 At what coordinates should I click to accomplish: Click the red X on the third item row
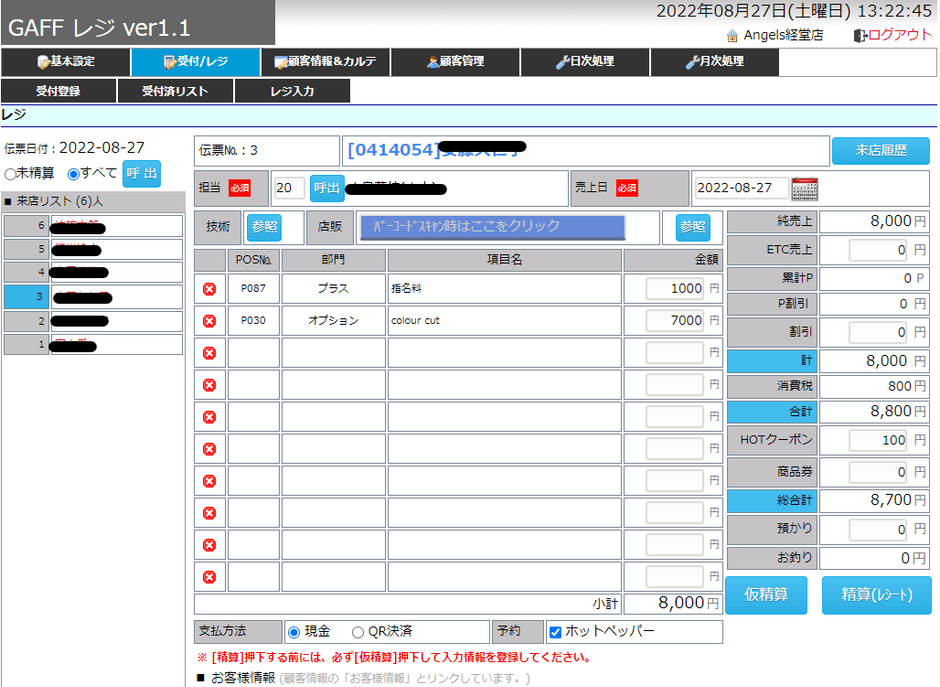pyautogui.click(x=209, y=353)
